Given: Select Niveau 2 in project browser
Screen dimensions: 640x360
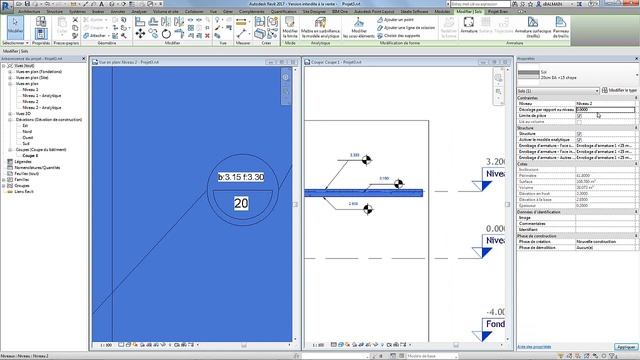Looking at the screenshot, I should coord(30,102).
